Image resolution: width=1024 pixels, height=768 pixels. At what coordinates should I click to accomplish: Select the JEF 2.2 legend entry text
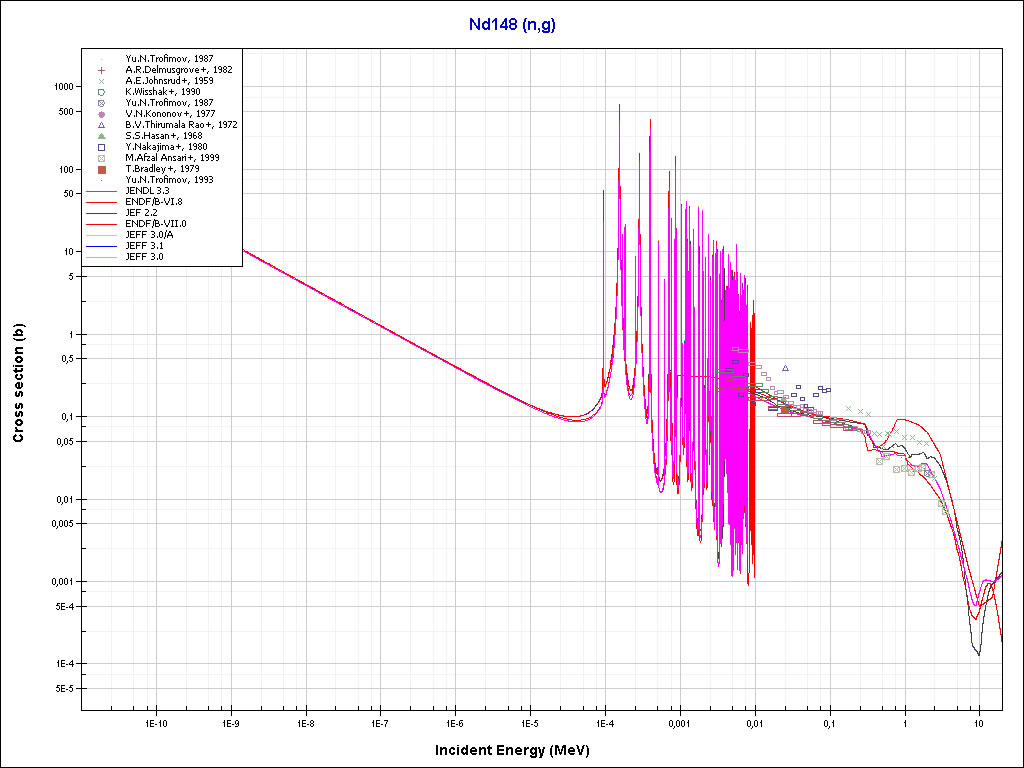142,213
